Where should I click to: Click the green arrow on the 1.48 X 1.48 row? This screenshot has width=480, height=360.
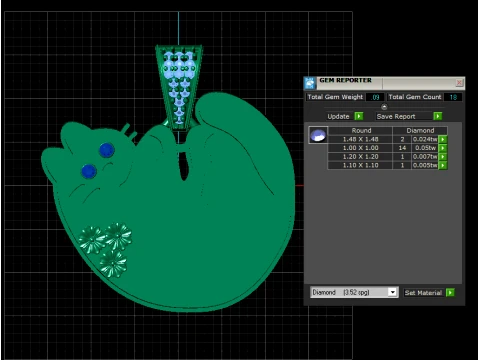tap(443, 139)
